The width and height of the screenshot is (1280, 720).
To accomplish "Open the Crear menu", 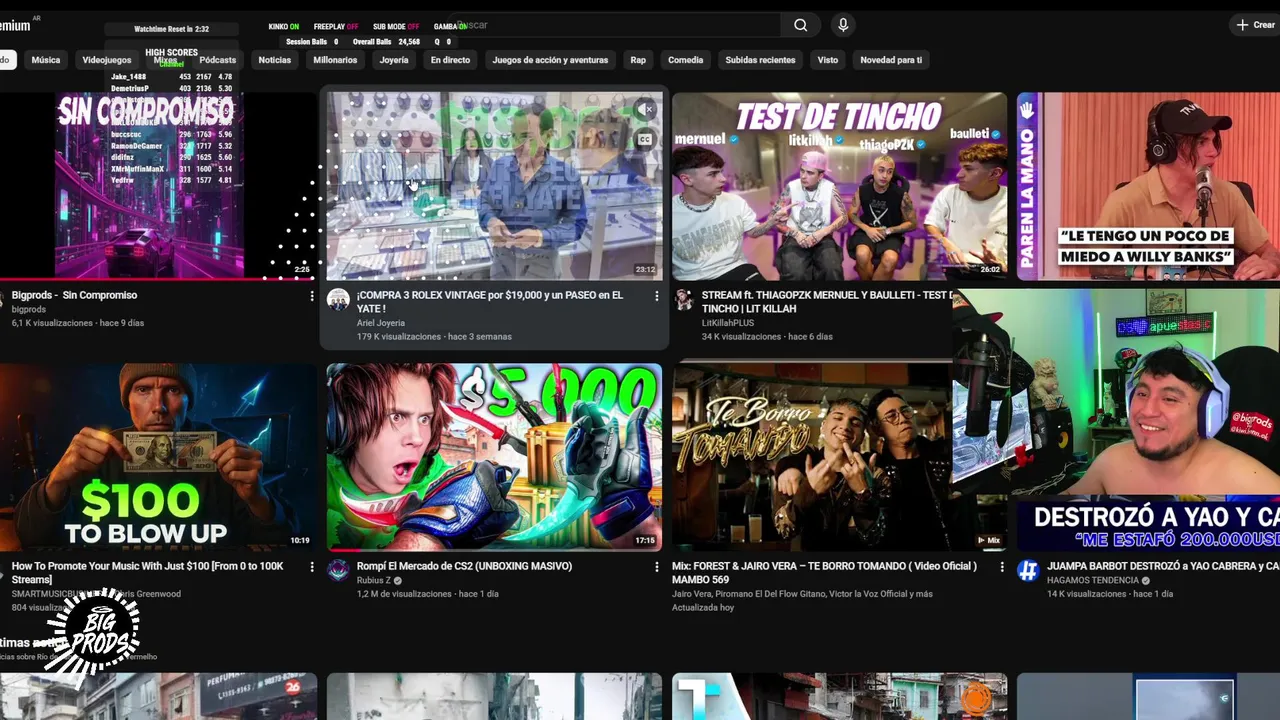I will coord(1255,25).
